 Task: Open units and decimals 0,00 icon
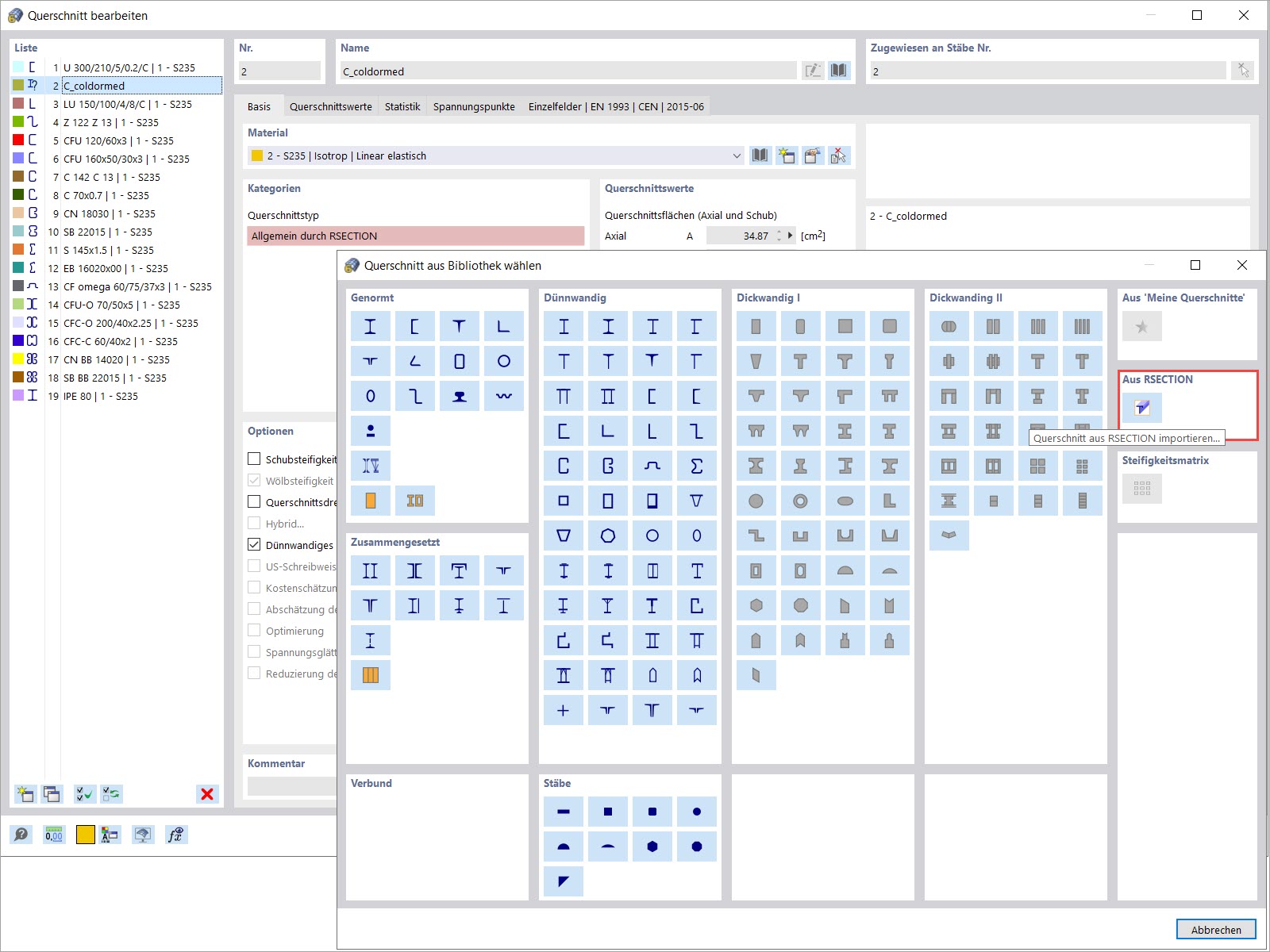click(54, 835)
